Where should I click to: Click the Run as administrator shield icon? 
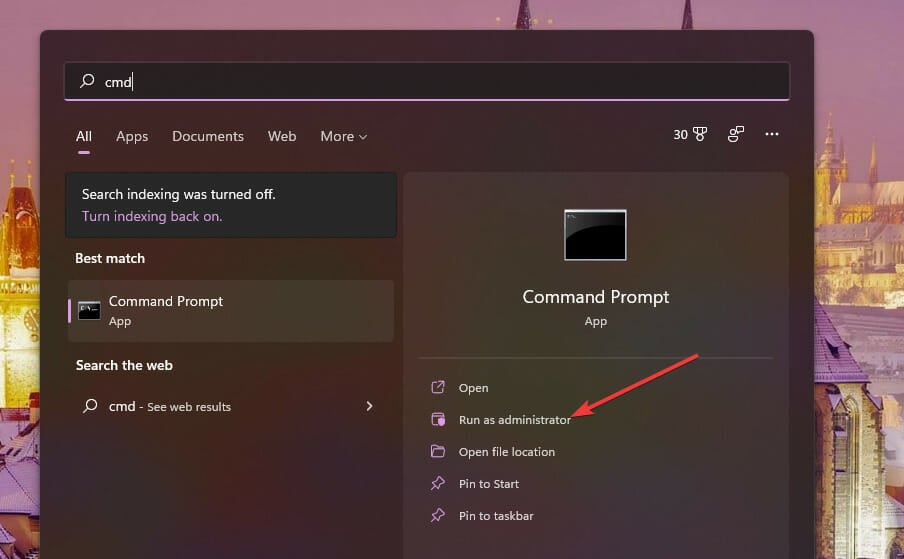438,419
